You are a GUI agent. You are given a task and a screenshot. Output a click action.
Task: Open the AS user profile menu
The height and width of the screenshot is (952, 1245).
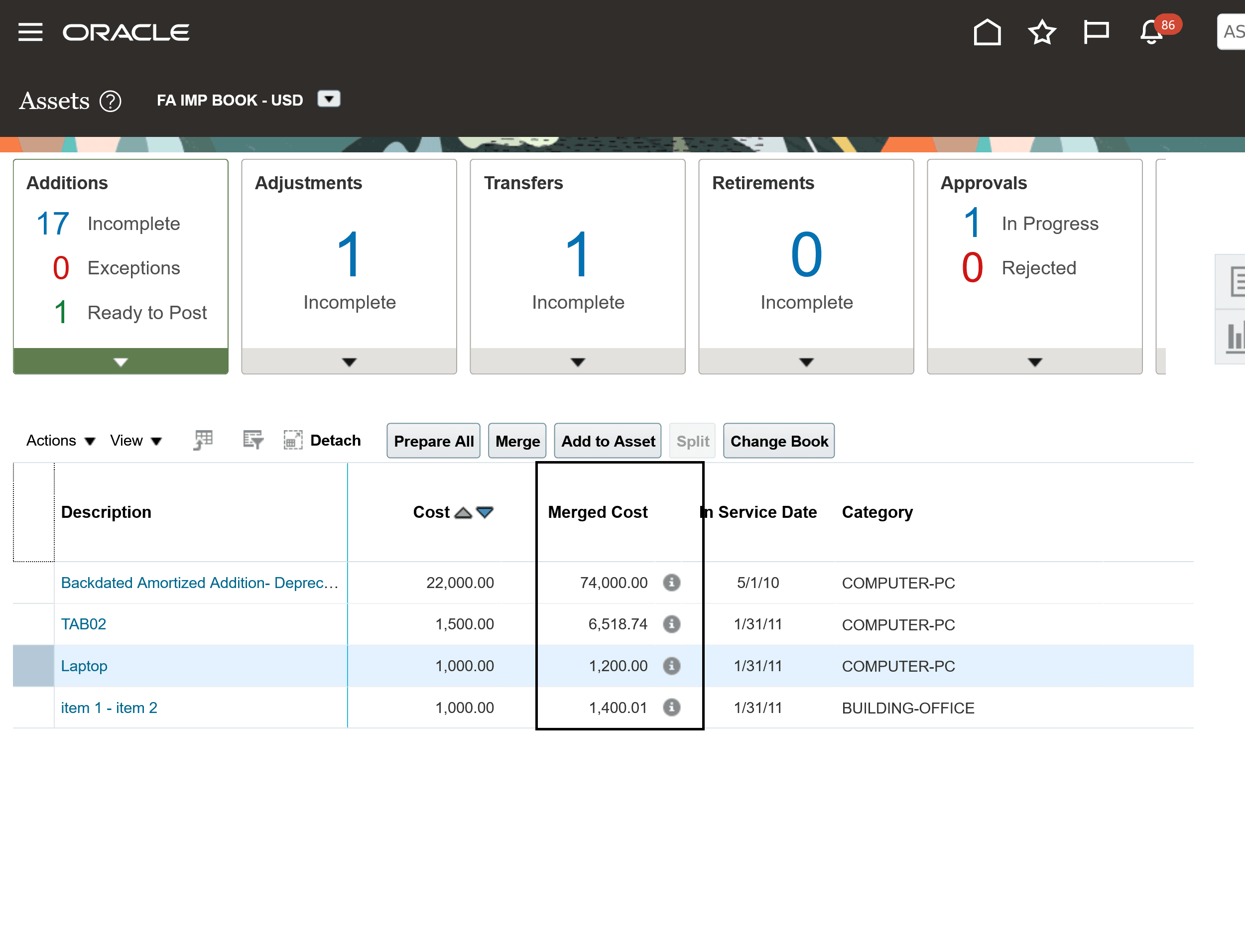[1232, 32]
